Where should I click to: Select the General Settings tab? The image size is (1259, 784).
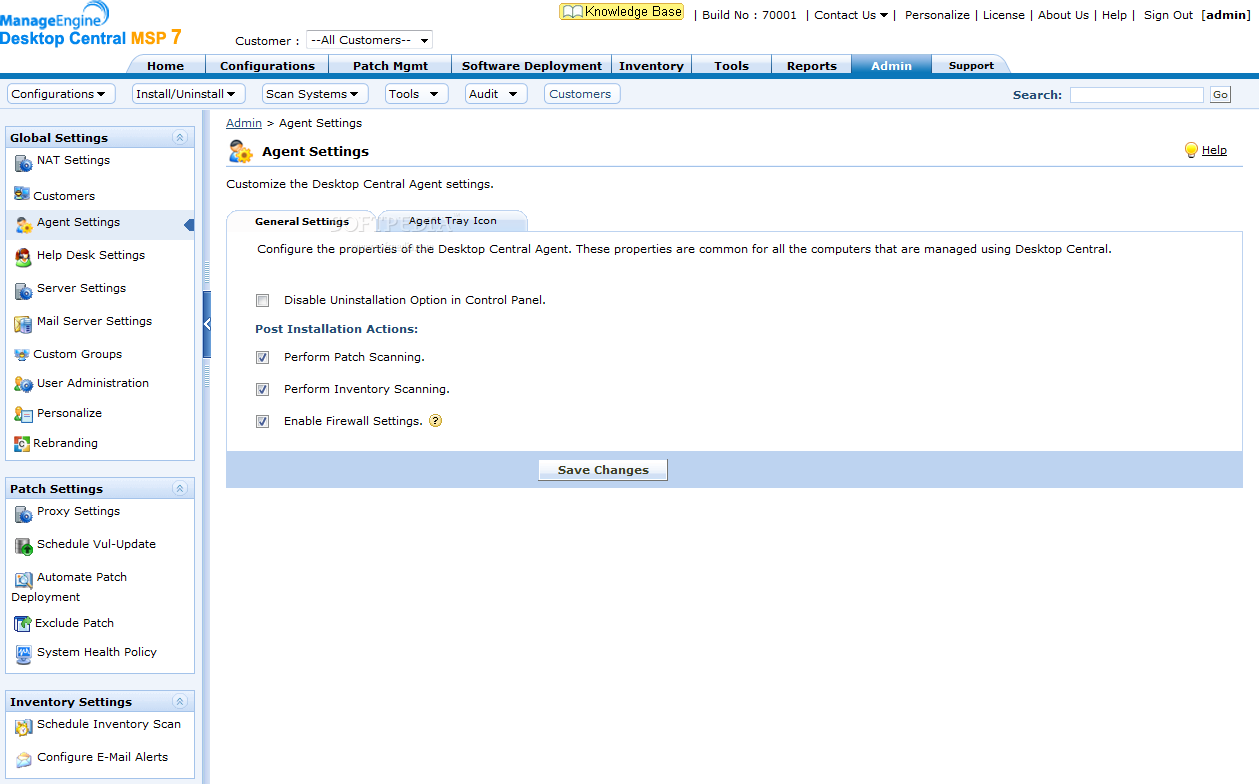pyautogui.click(x=302, y=222)
